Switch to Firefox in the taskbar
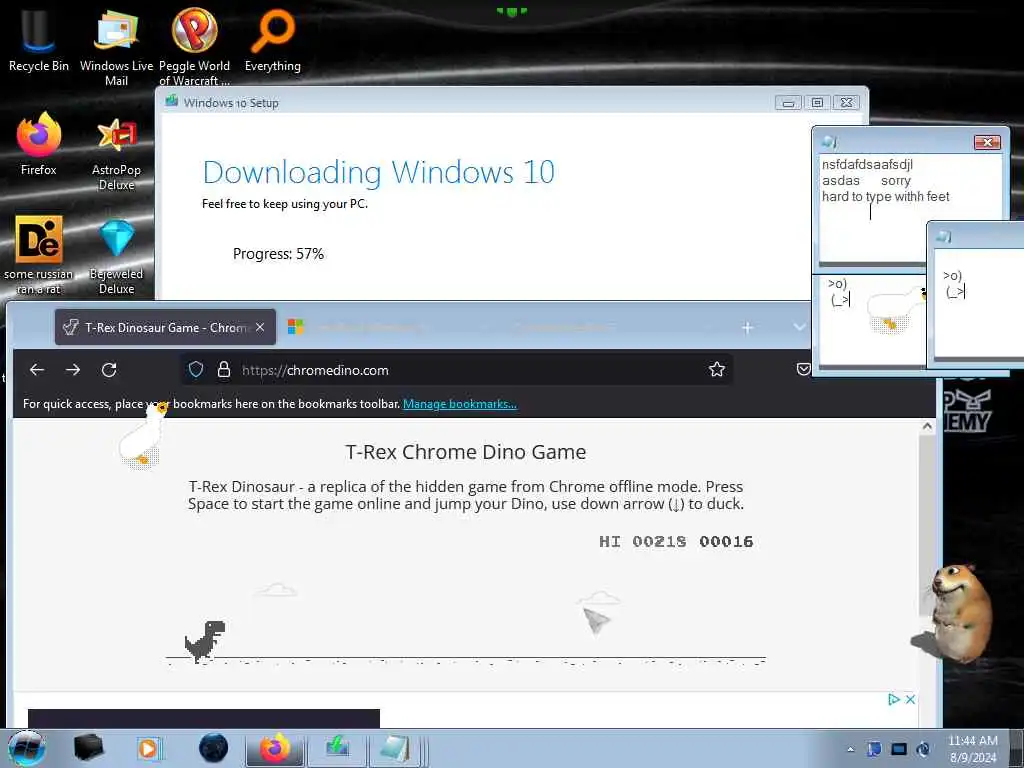The height and width of the screenshot is (768, 1024). (x=275, y=748)
